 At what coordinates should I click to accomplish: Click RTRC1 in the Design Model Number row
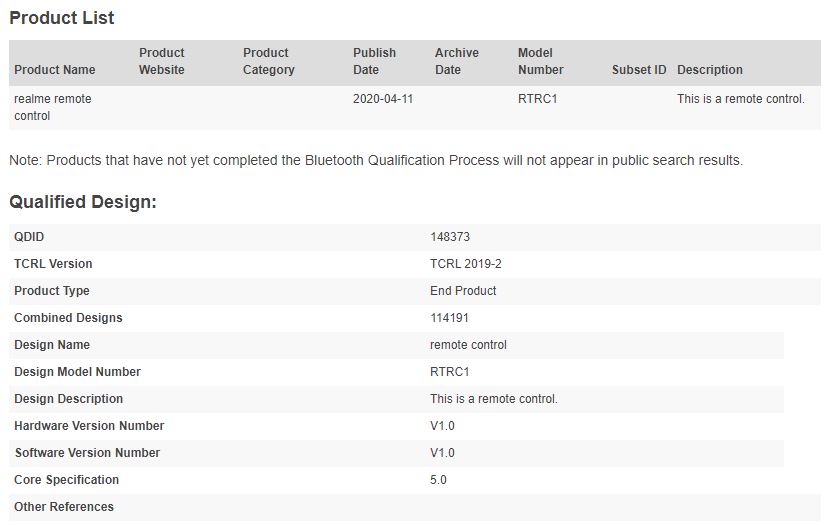click(449, 371)
